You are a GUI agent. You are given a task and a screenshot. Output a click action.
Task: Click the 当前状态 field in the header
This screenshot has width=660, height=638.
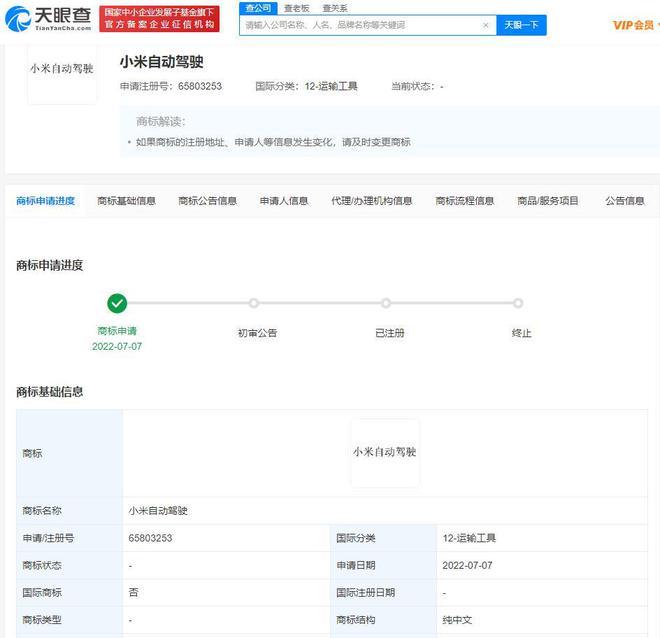click(x=417, y=86)
